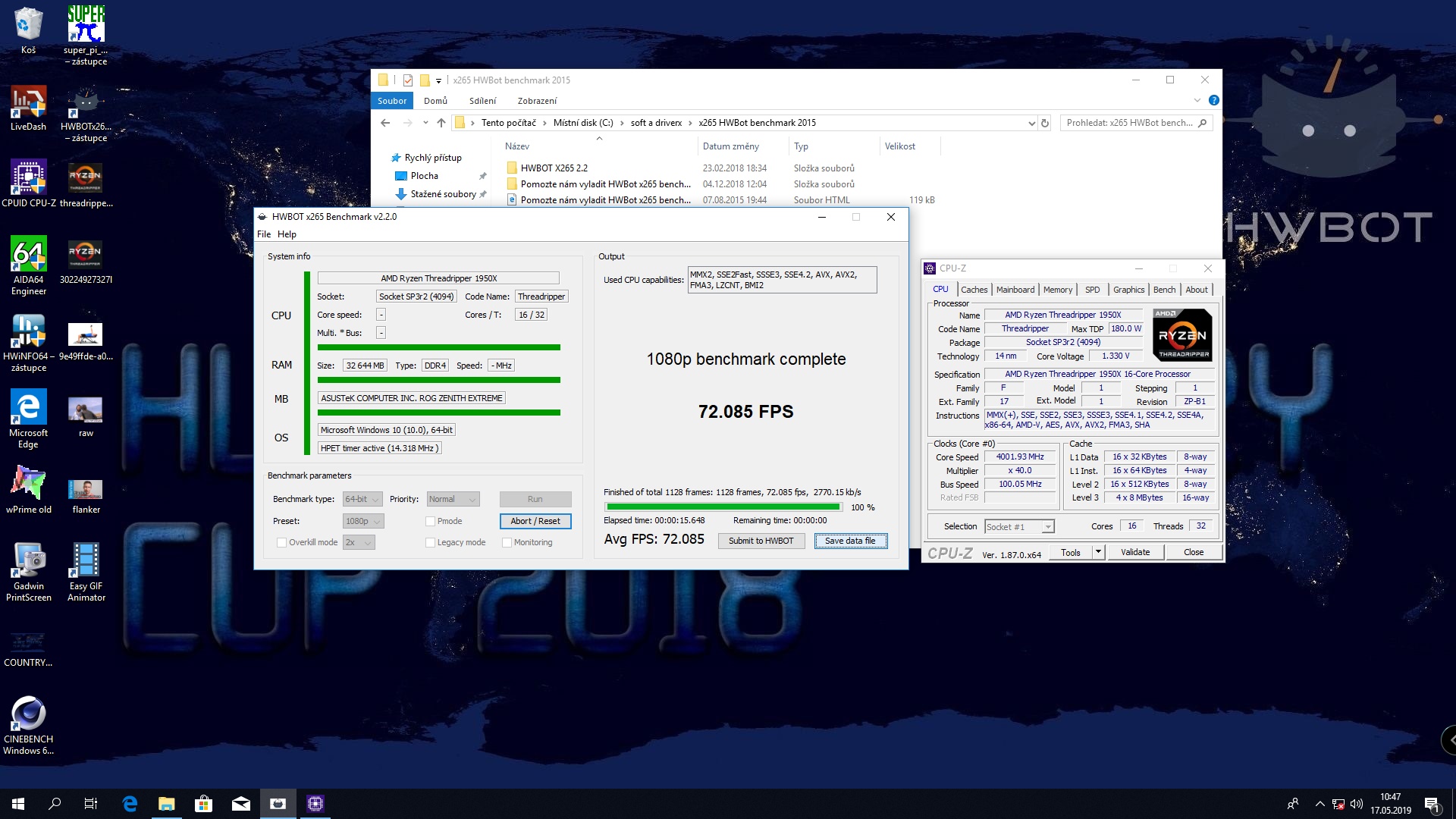Click Windows Start button on taskbar
Screen dimensions: 1456x819
click(18, 804)
